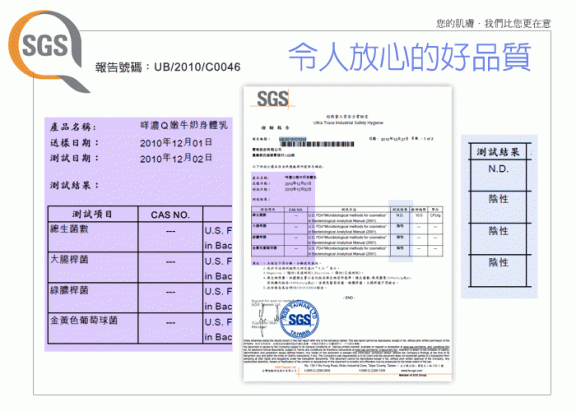
Task: Click product name 咩濃Q嫩牛奶身體乳
Action: coord(184,125)
